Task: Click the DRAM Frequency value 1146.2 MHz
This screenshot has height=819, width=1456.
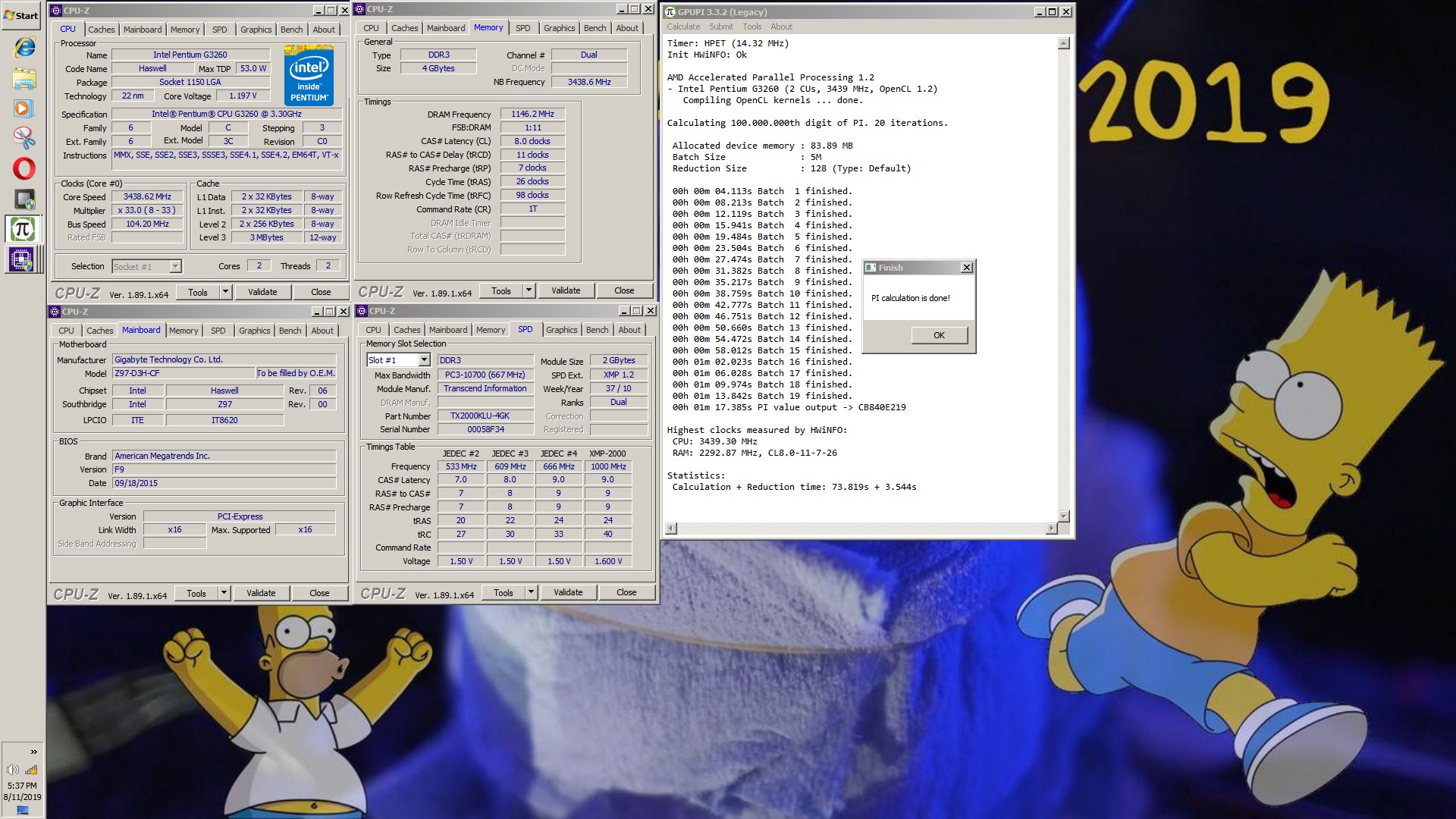Action: coord(532,114)
